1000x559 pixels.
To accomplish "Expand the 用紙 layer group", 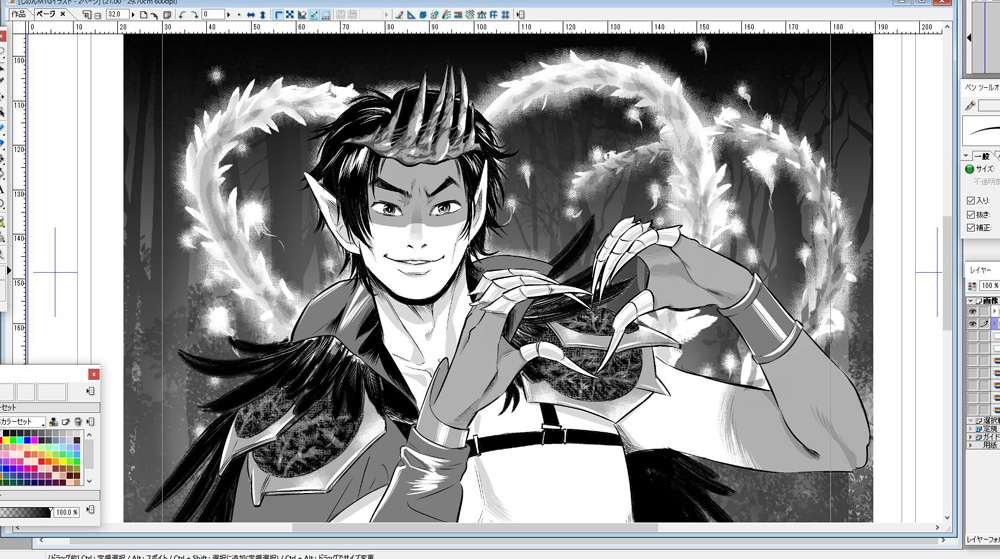I will pyautogui.click(x=970, y=445).
